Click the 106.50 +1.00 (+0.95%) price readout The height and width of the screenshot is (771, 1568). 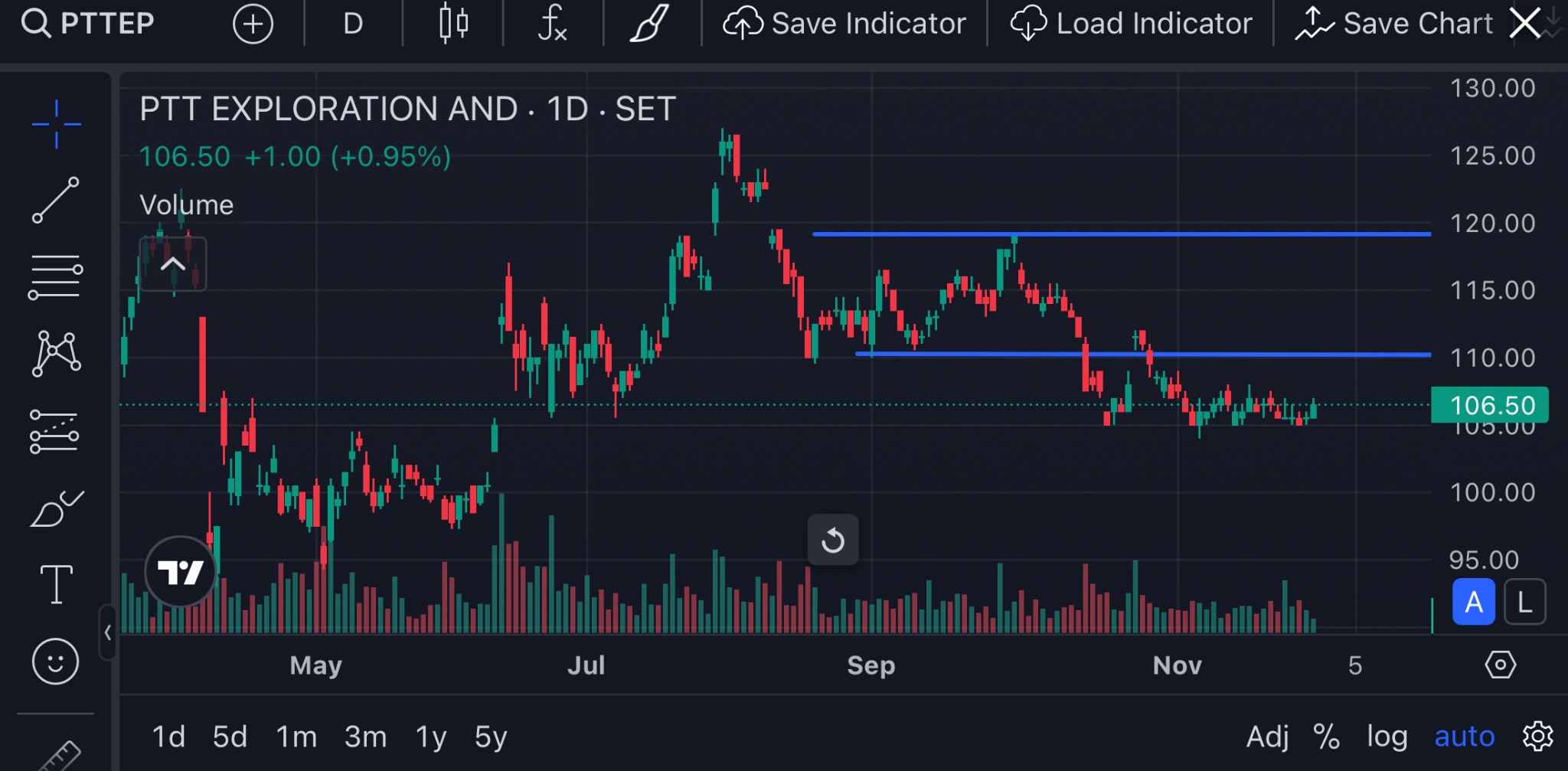point(295,157)
